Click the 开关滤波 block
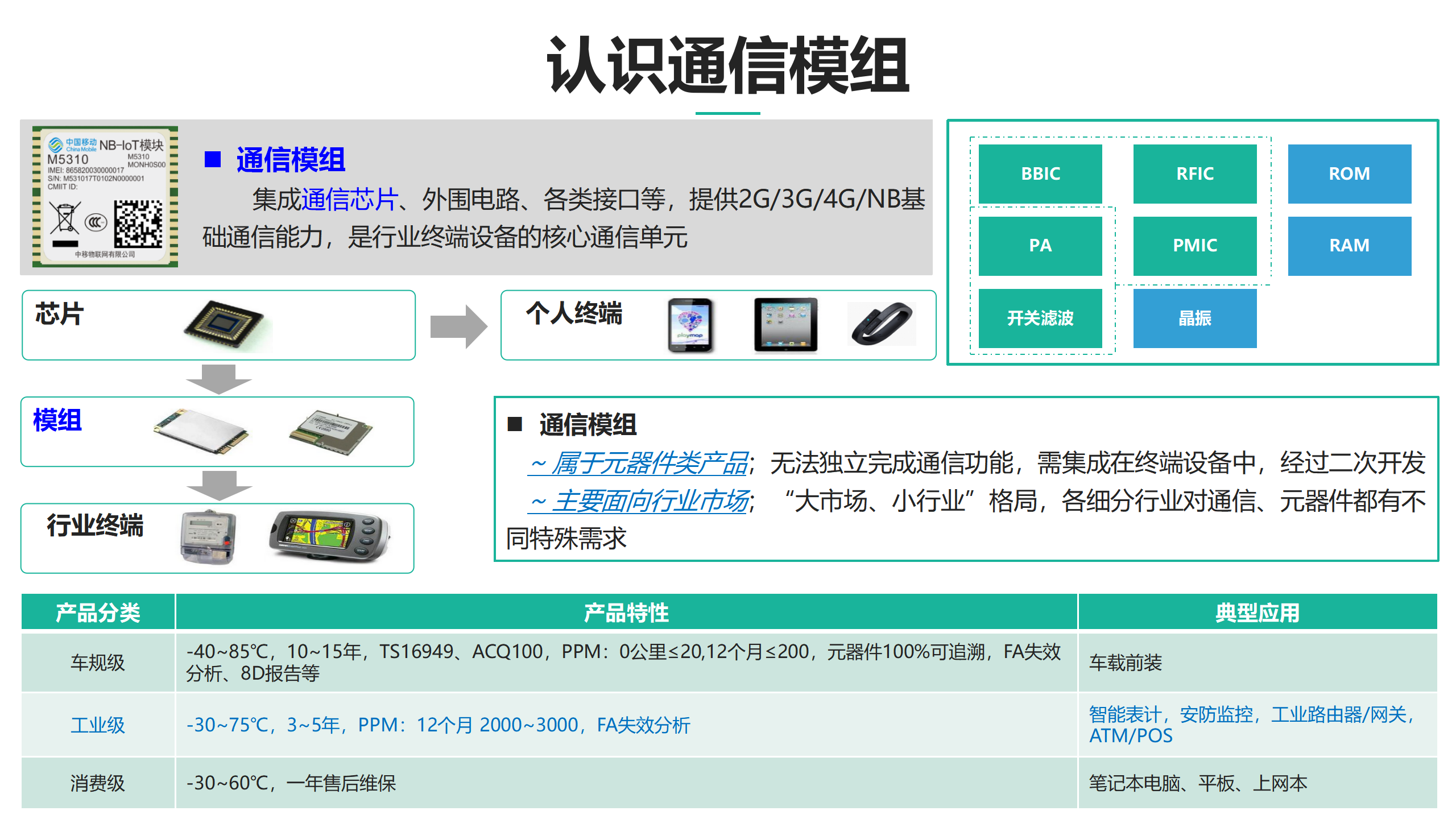The image size is (1456, 819). pos(1040,318)
